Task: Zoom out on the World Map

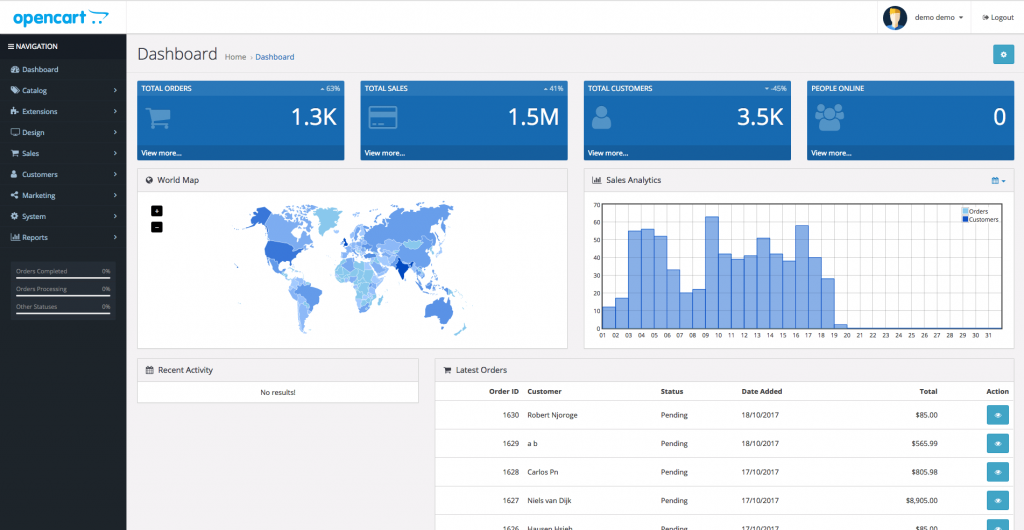Action: [156, 227]
